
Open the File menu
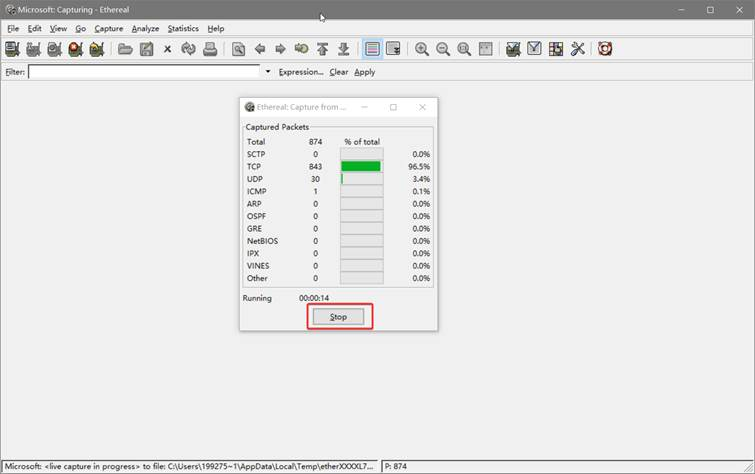pos(13,29)
